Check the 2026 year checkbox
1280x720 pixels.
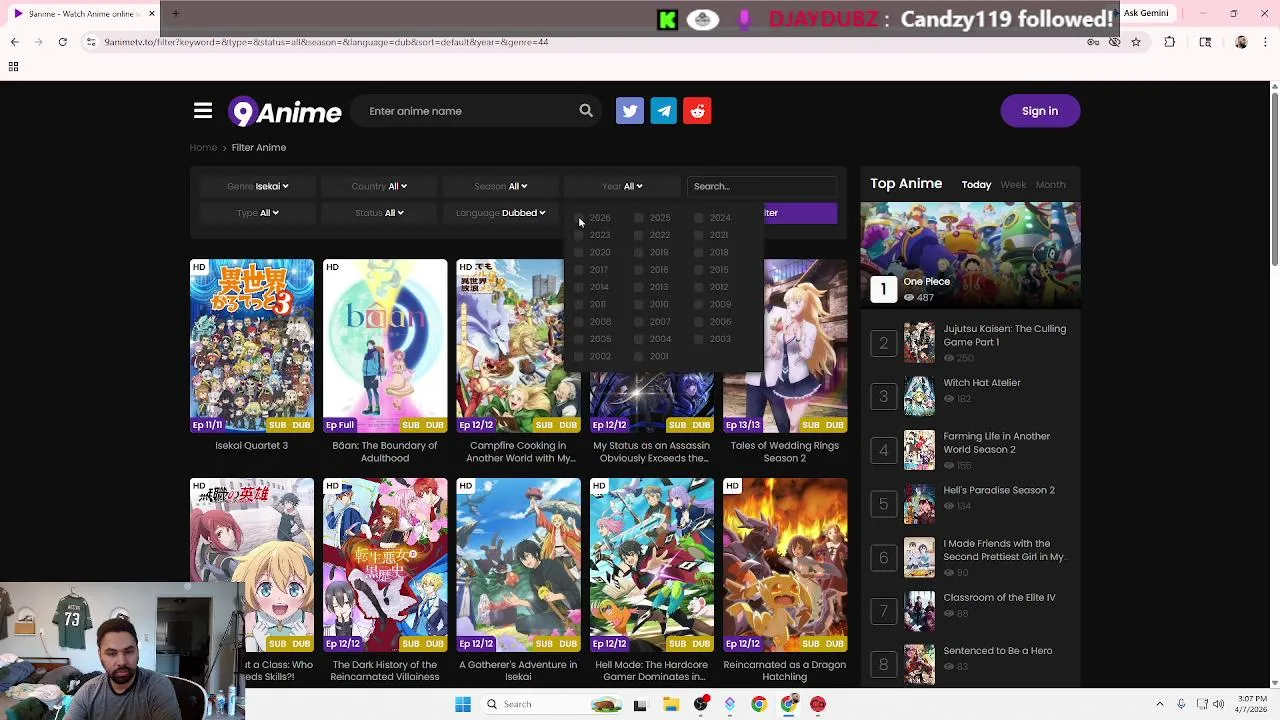click(579, 218)
